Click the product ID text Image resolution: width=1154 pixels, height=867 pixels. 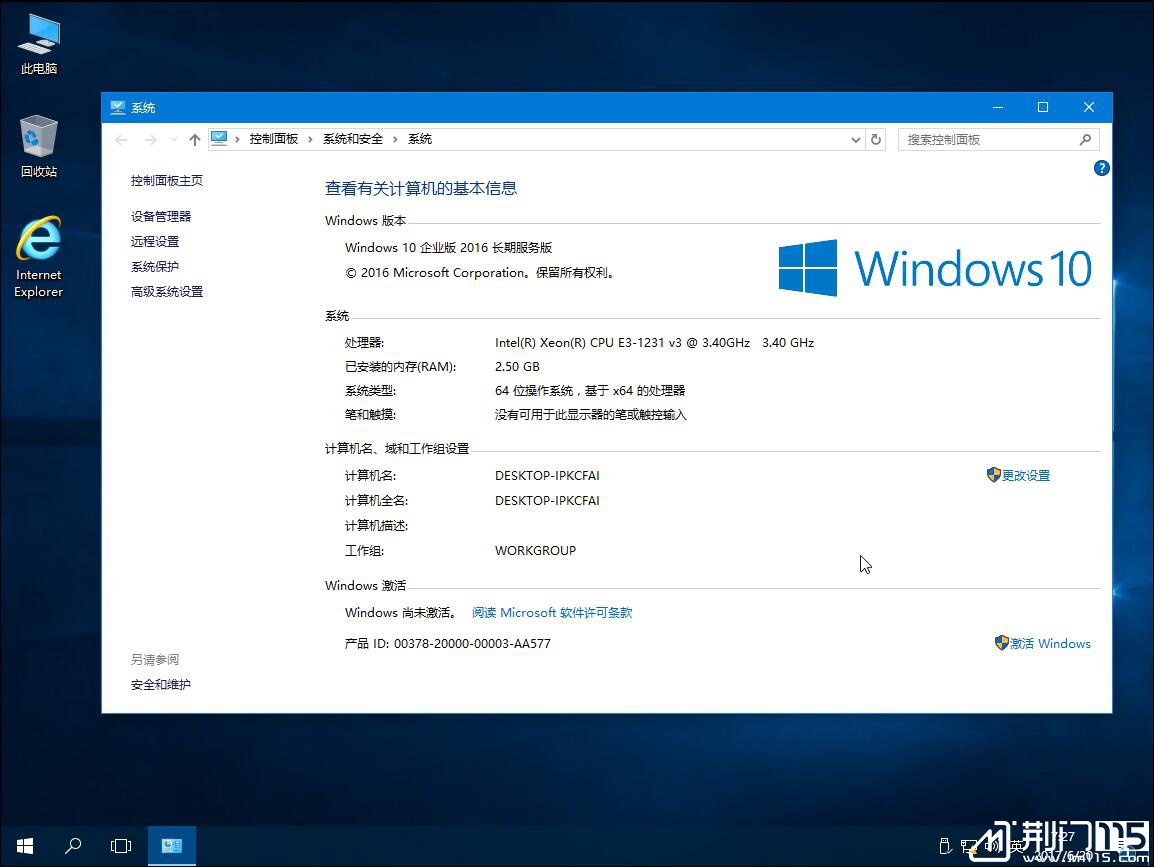447,643
